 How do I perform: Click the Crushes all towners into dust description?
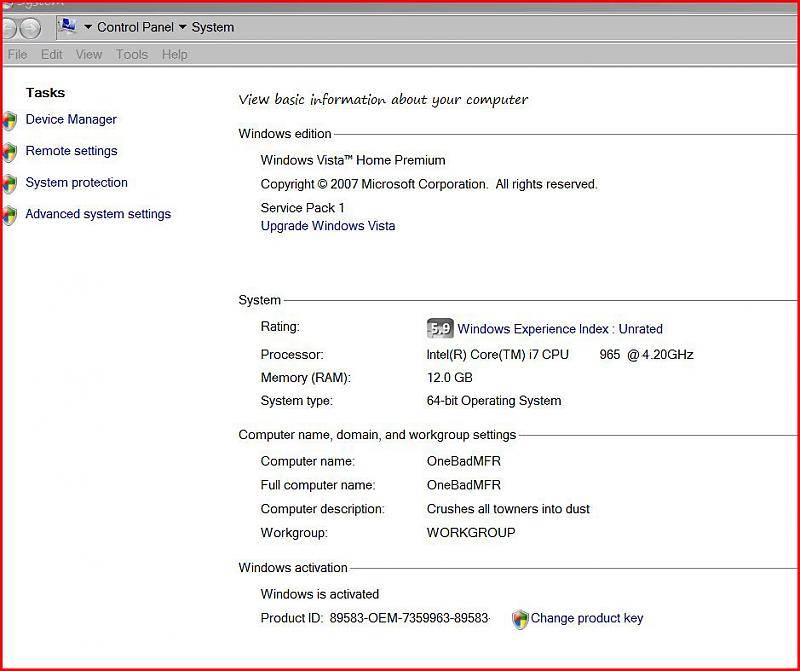coord(508,509)
